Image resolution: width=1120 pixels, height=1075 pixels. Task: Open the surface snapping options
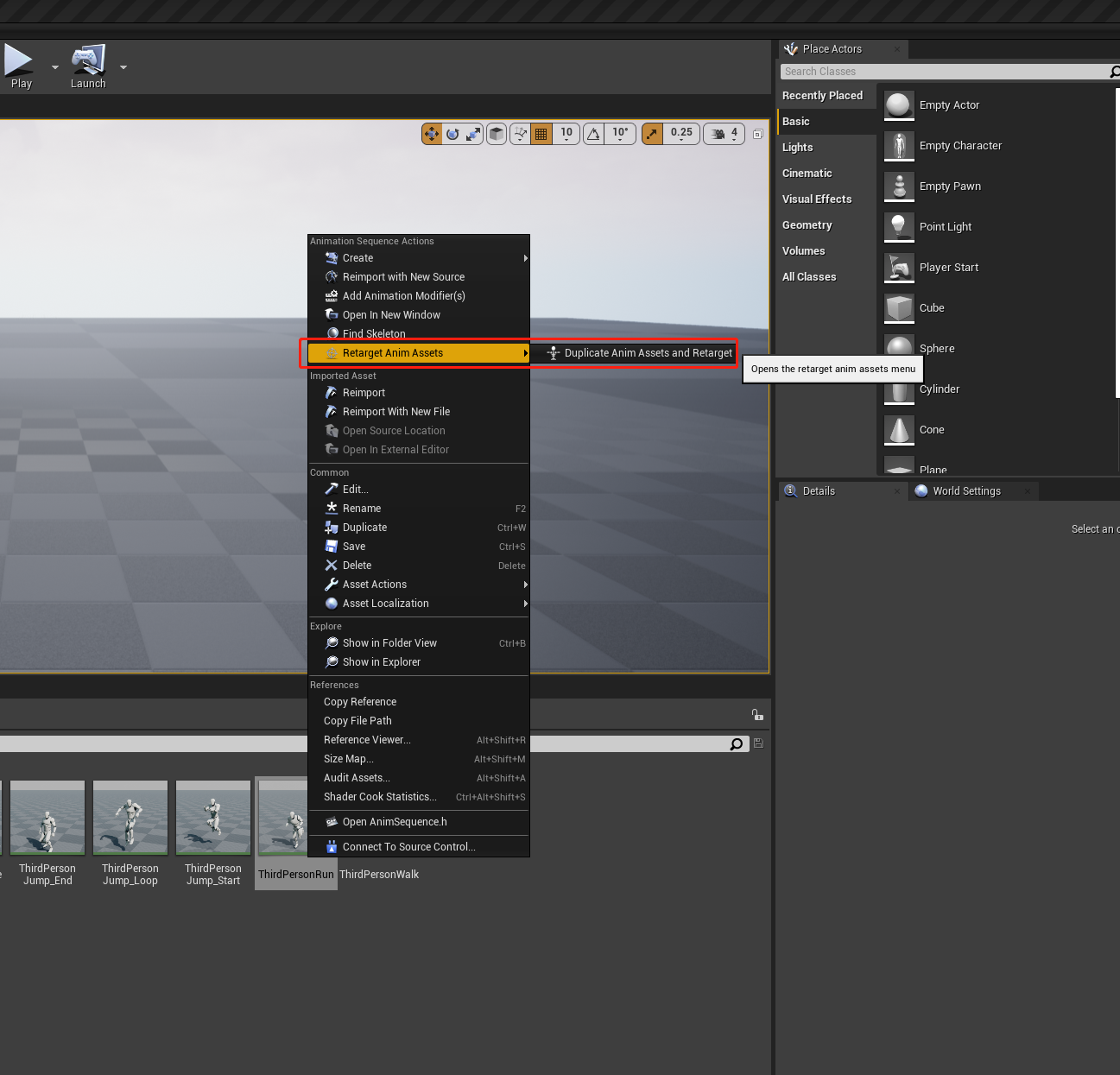coord(520,134)
